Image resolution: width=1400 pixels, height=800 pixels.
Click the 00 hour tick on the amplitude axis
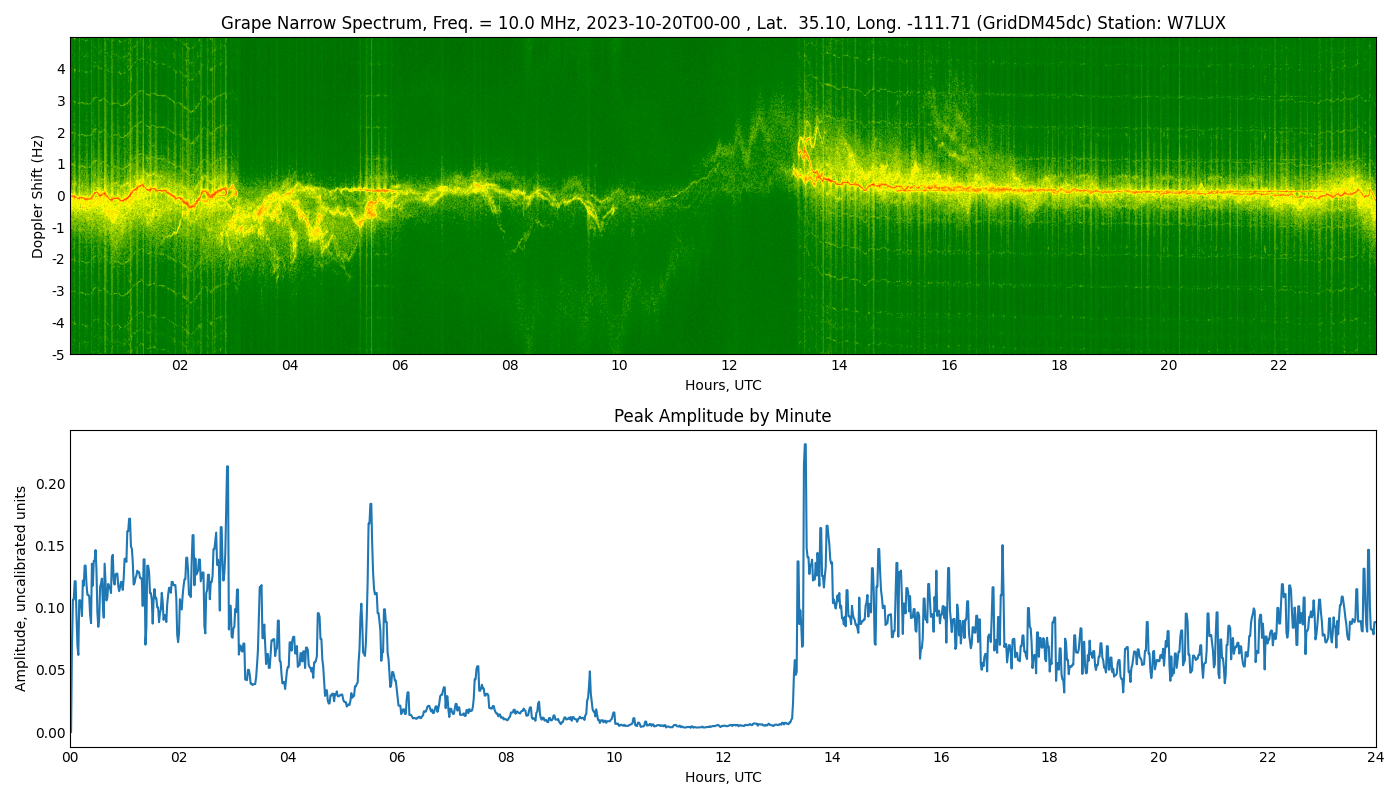pos(70,757)
